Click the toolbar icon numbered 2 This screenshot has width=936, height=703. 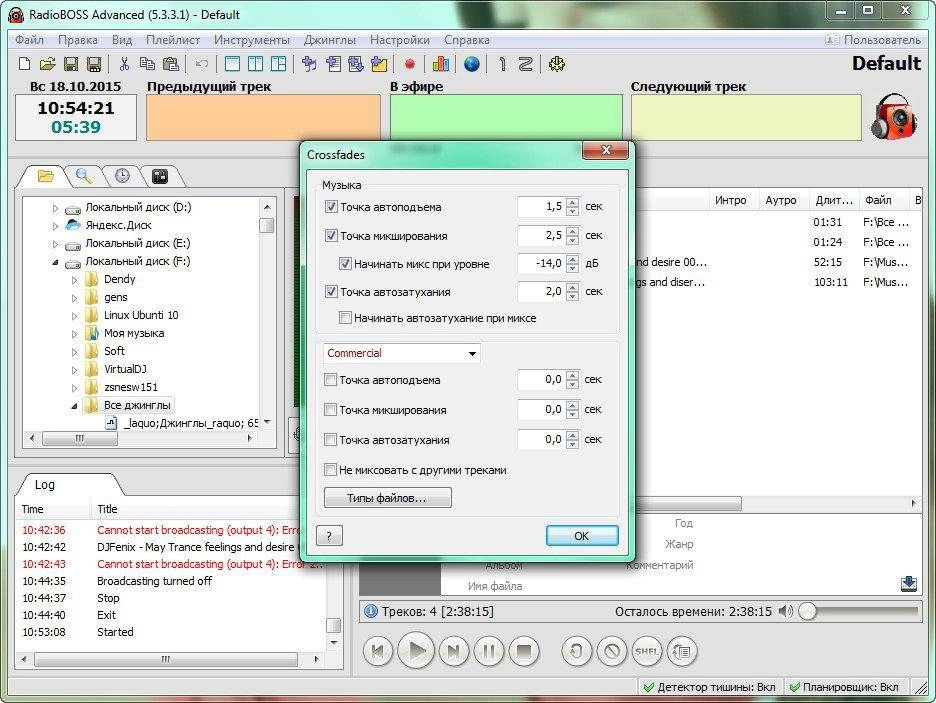click(x=525, y=64)
